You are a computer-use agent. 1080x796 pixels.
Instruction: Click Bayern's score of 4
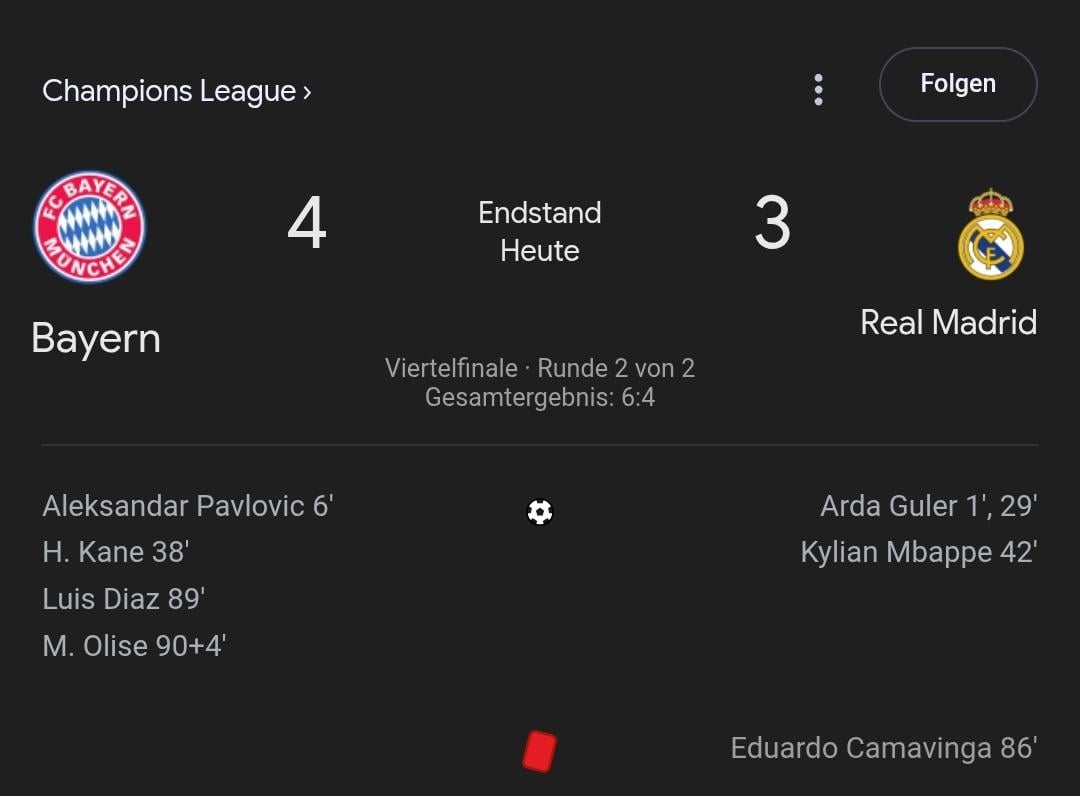tap(307, 224)
